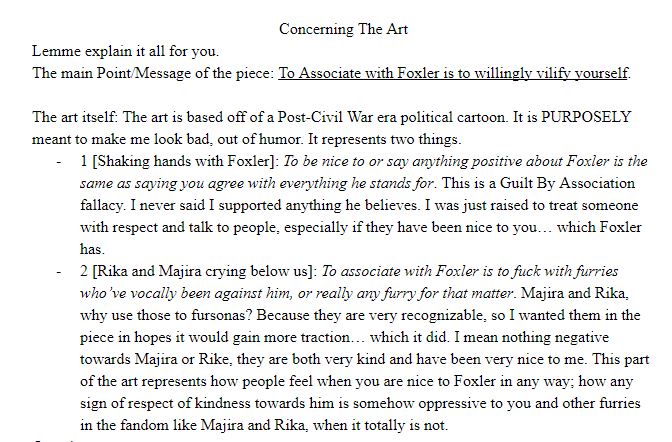Click the first bullet dash before '1 [Shaking hands'
672x442 pixels.
[x=59, y=162]
